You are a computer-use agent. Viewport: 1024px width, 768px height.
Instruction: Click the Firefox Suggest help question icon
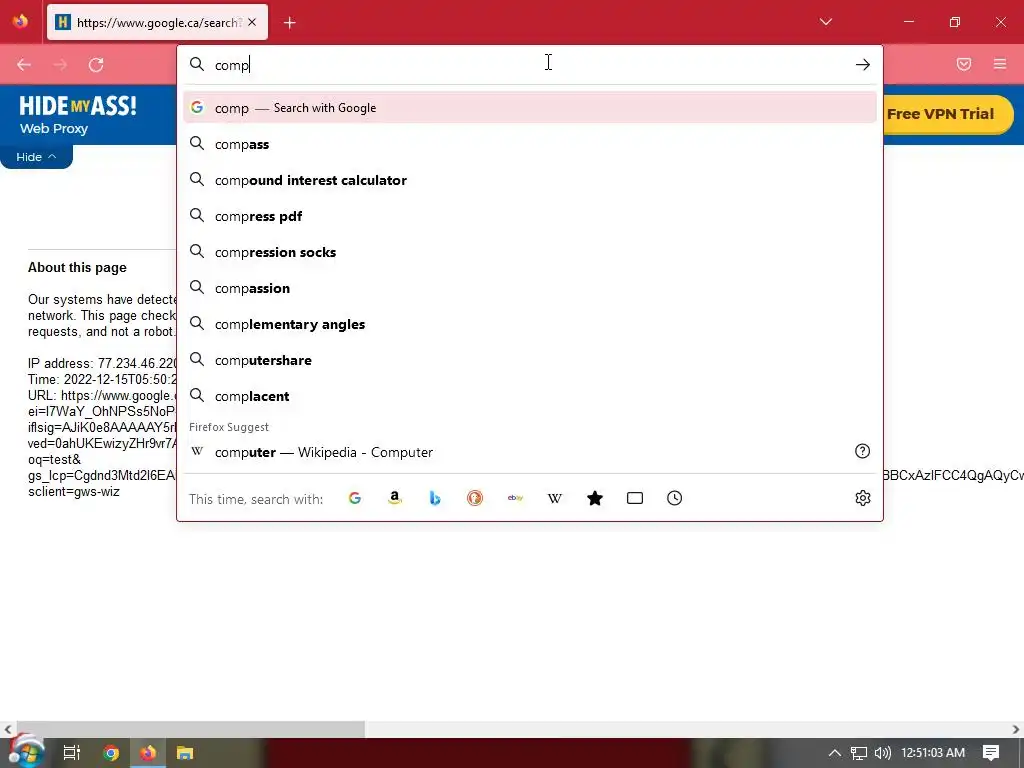[x=862, y=451]
